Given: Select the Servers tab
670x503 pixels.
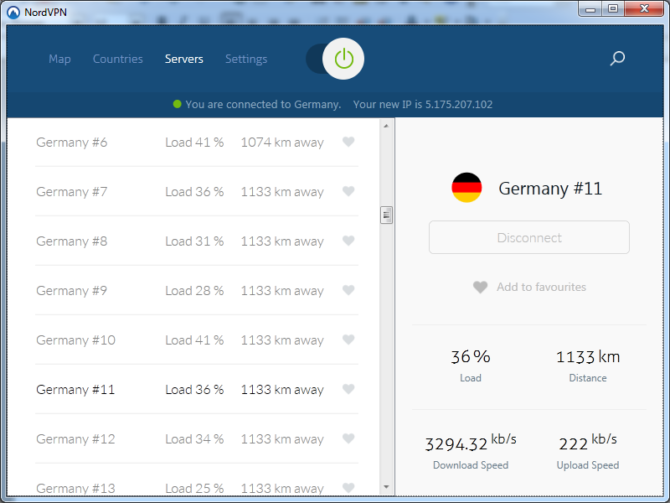Looking at the screenshot, I should pos(184,59).
